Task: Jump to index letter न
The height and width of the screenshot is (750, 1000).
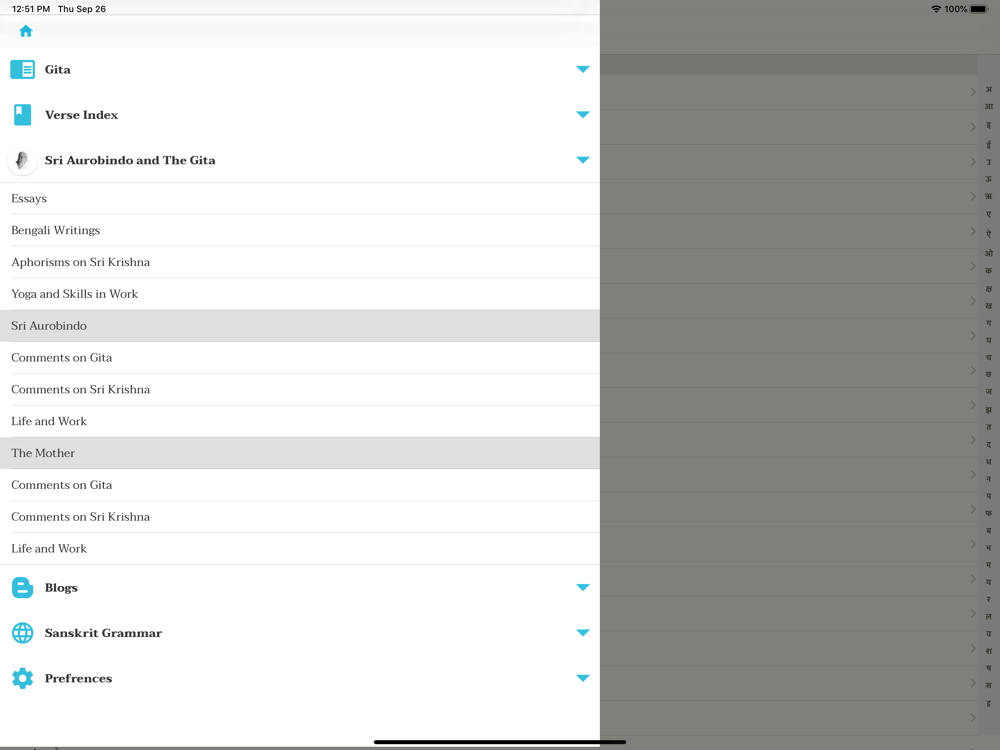Action: [x=989, y=478]
